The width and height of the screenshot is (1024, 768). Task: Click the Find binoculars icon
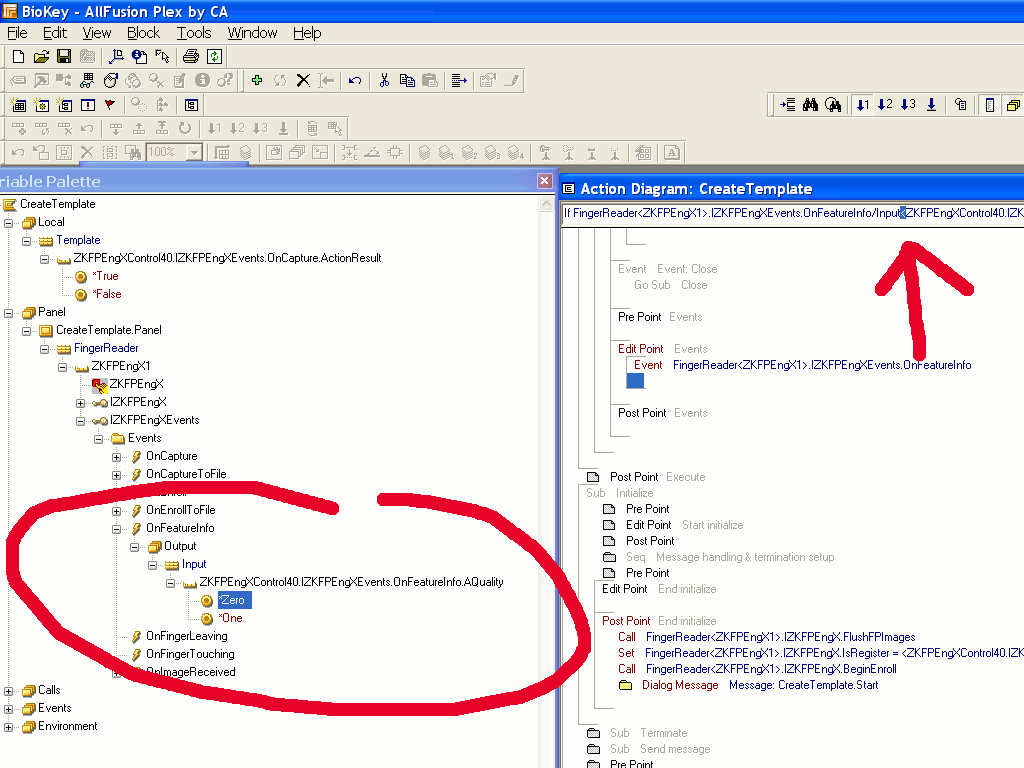pos(810,105)
